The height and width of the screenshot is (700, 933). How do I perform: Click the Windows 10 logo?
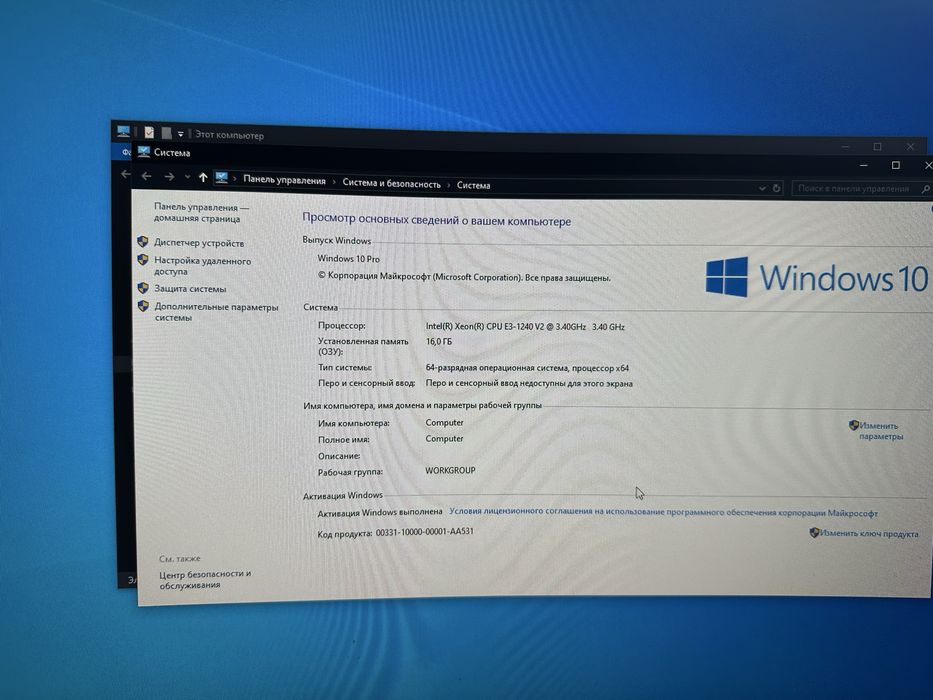click(x=816, y=277)
